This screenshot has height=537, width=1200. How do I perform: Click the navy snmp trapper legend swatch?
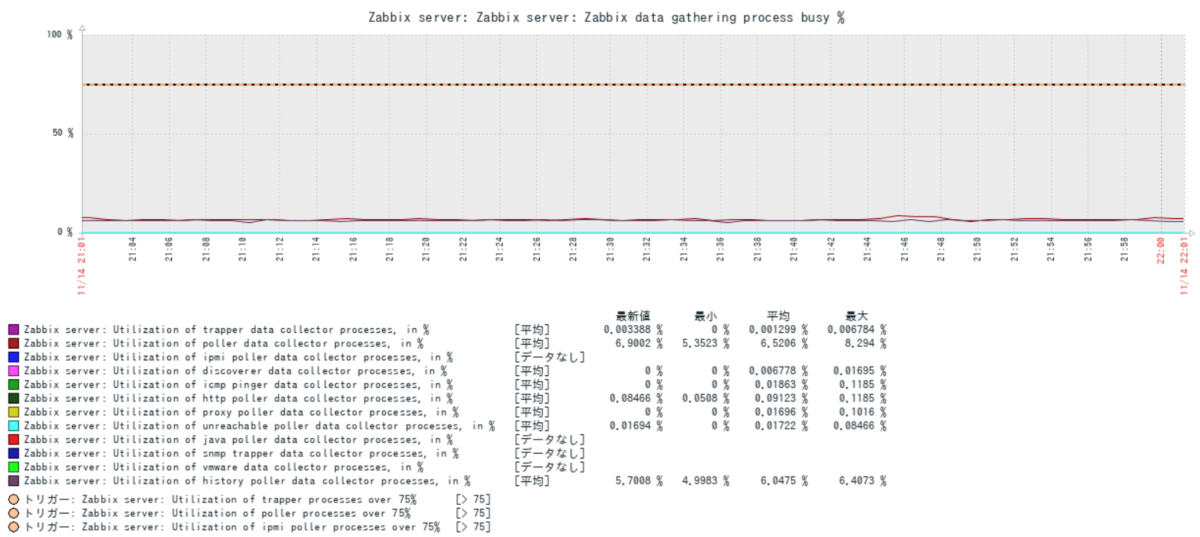coord(14,453)
